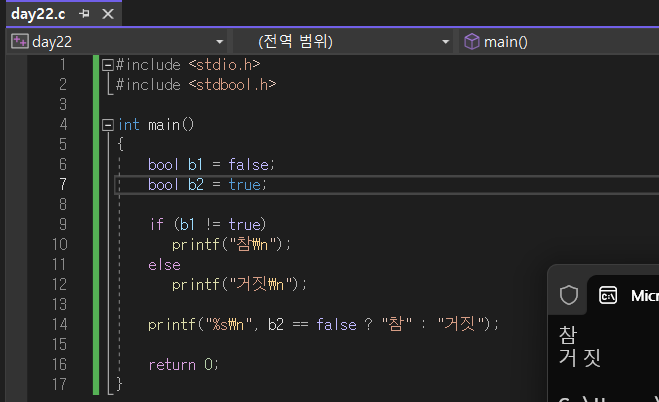Screen dimensions: 659x402
Task: Click the 'int' keyword of main
Action: click(x=129, y=125)
